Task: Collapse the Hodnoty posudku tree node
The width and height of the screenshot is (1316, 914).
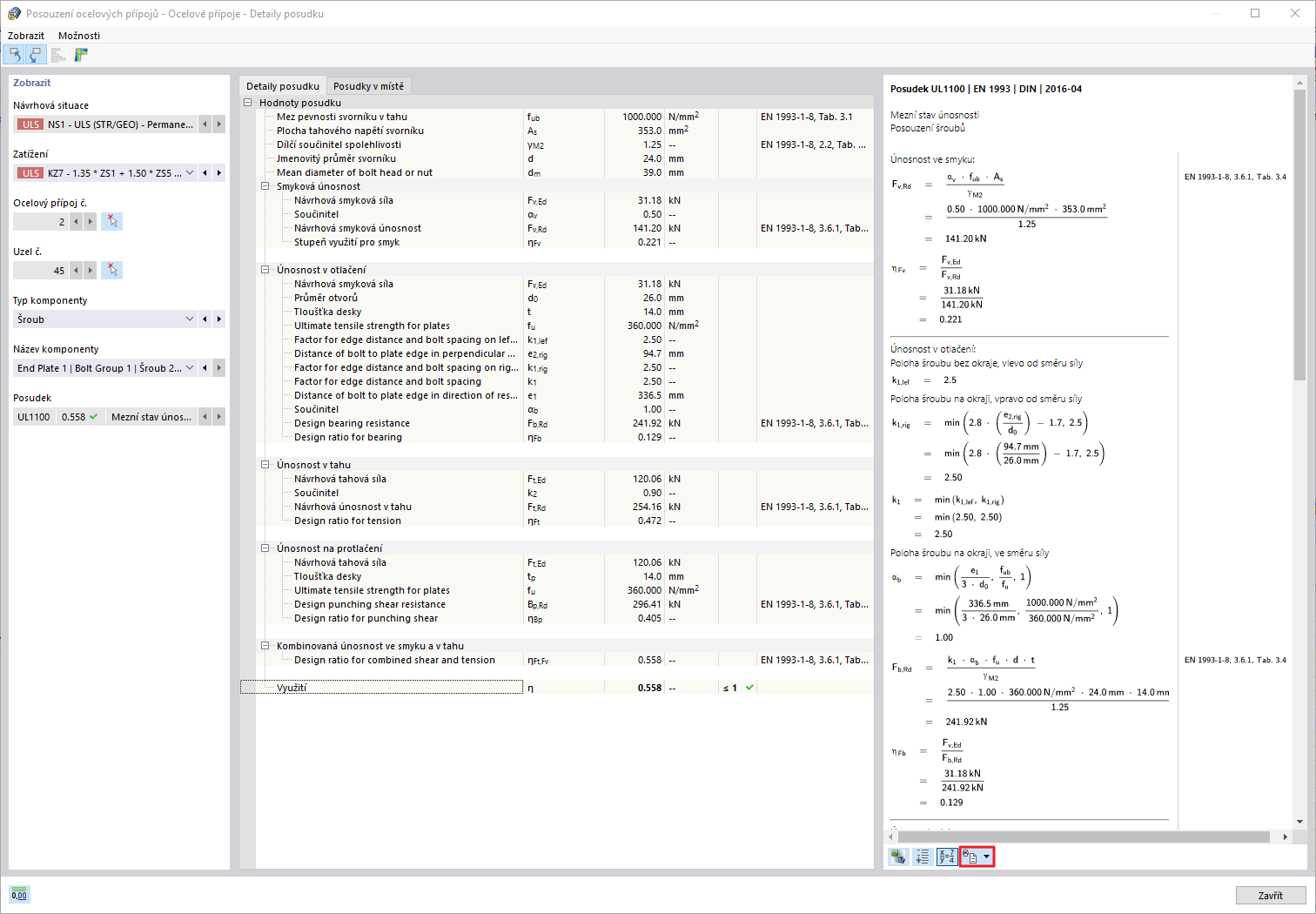Action: pyautogui.click(x=247, y=103)
